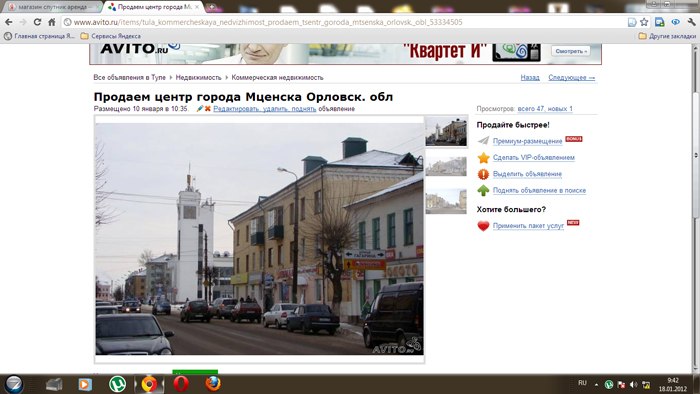Click the red cross delete icon
The height and width of the screenshot is (394, 700).
[208, 108]
